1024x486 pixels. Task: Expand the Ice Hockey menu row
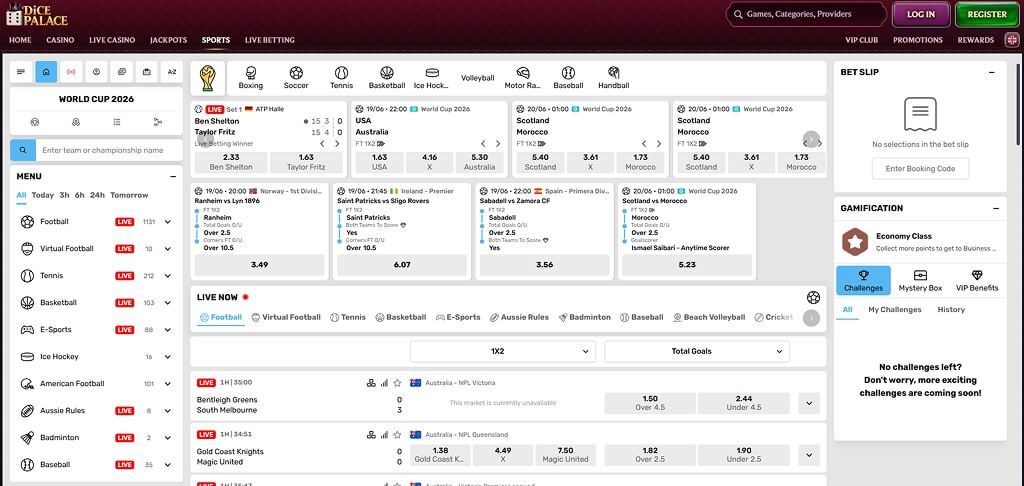(168, 357)
